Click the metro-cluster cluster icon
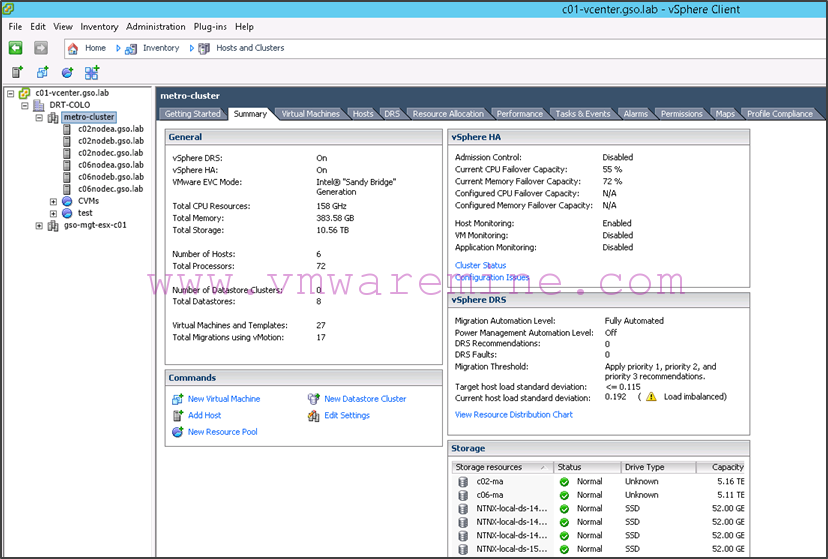Image resolution: width=828 pixels, height=559 pixels. pos(53,117)
